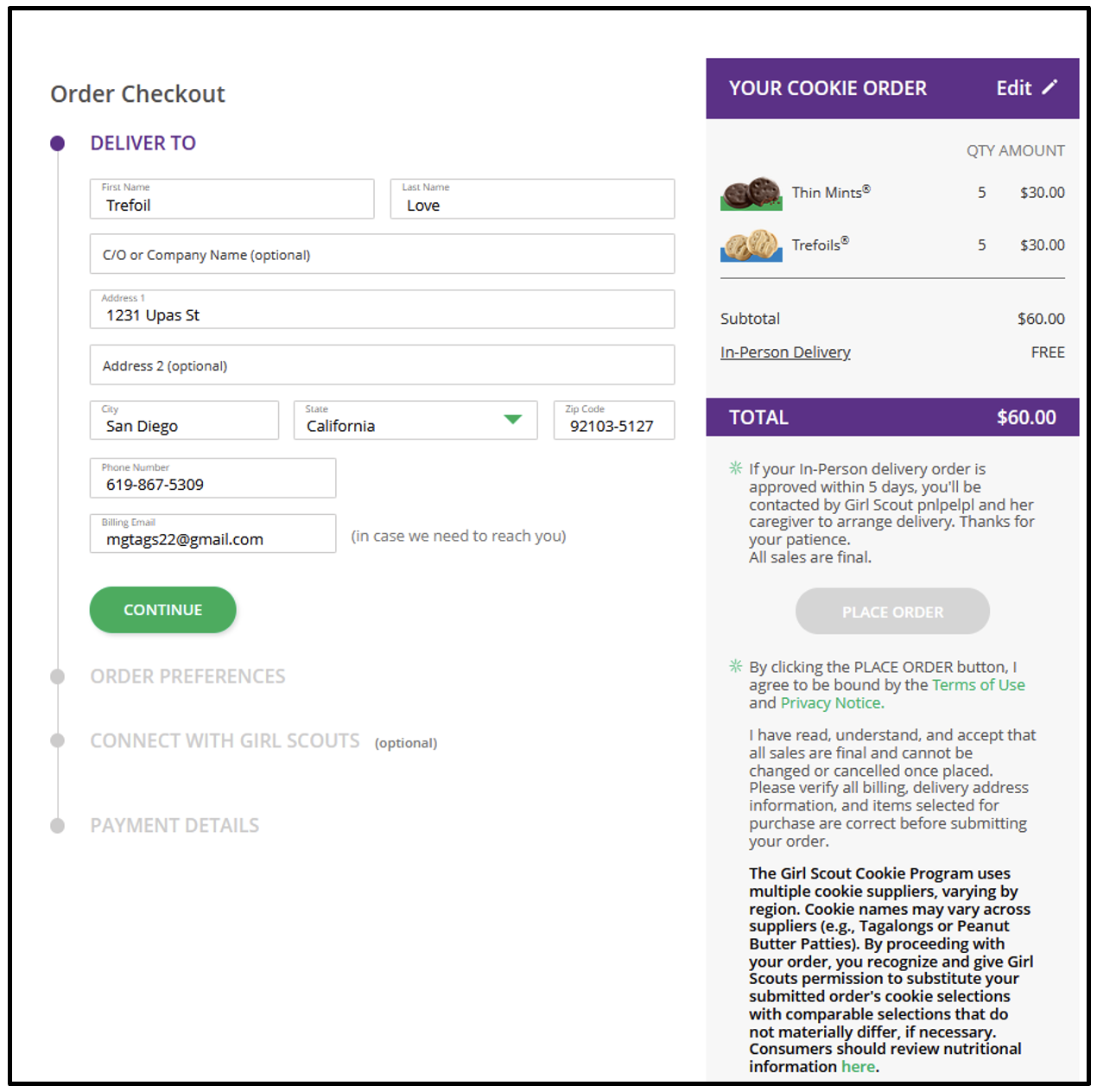Open the Privacy Notice link

[x=830, y=702]
